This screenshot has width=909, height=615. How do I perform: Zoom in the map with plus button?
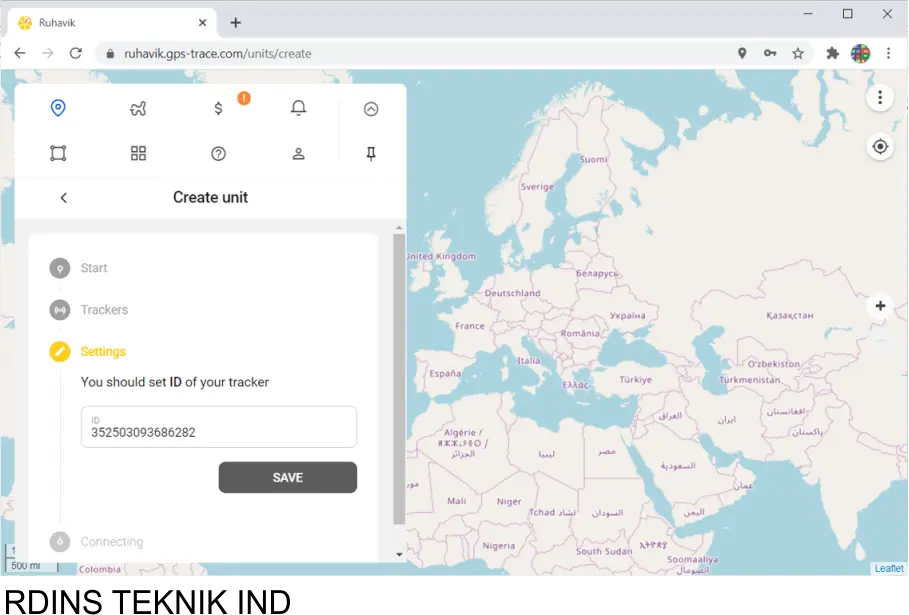(880, 306)
